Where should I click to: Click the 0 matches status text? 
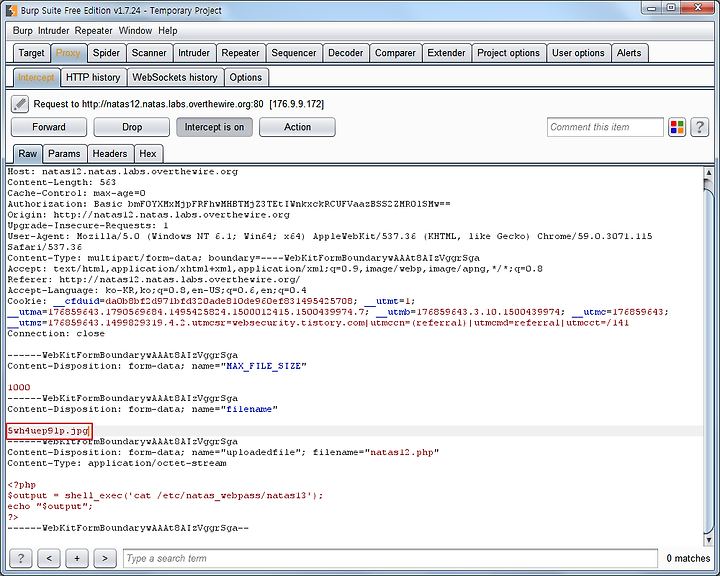tap(688, 558)
